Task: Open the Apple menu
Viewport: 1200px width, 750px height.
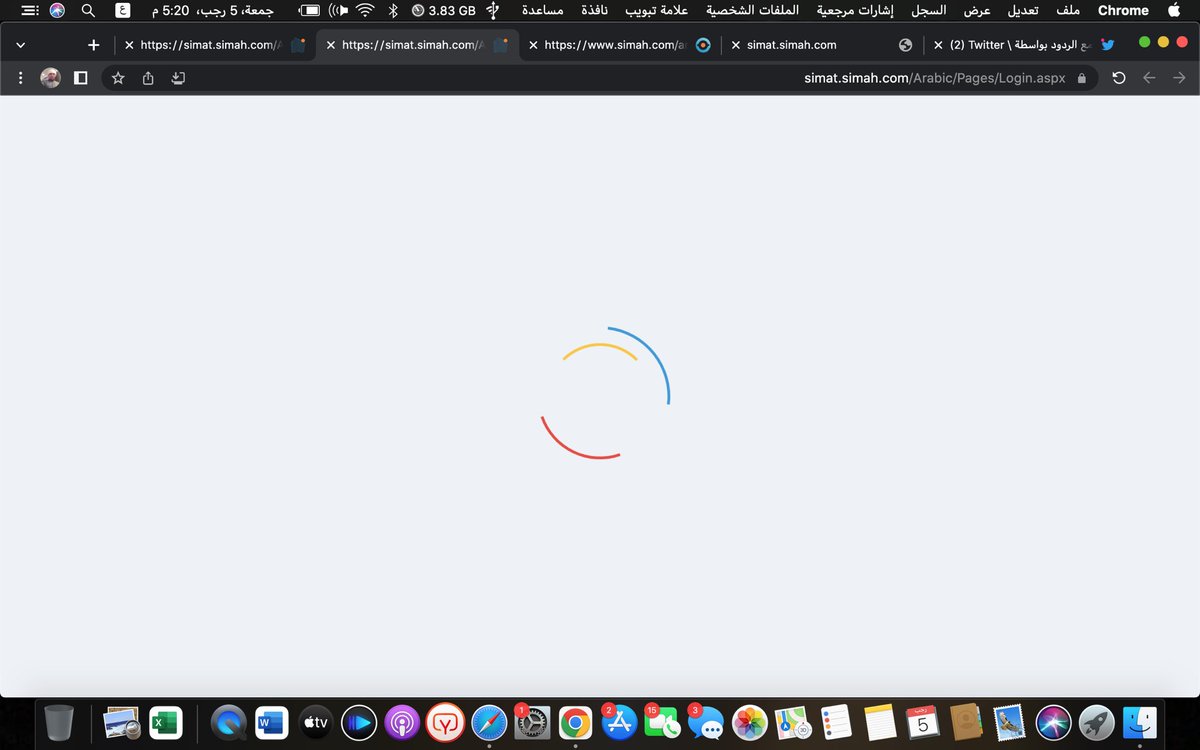Action: 1174,10
